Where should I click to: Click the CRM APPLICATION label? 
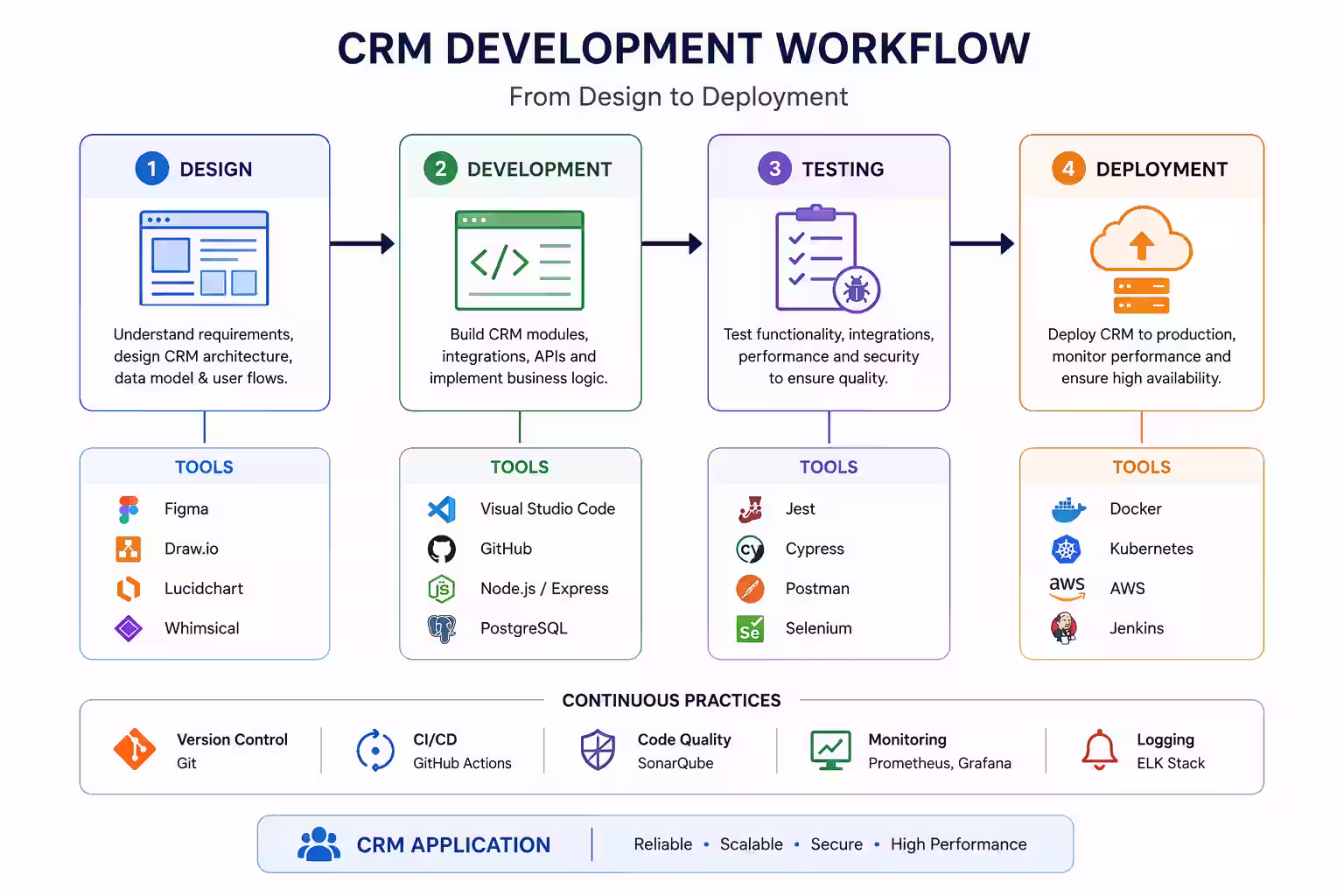click(x=453, y=845)
